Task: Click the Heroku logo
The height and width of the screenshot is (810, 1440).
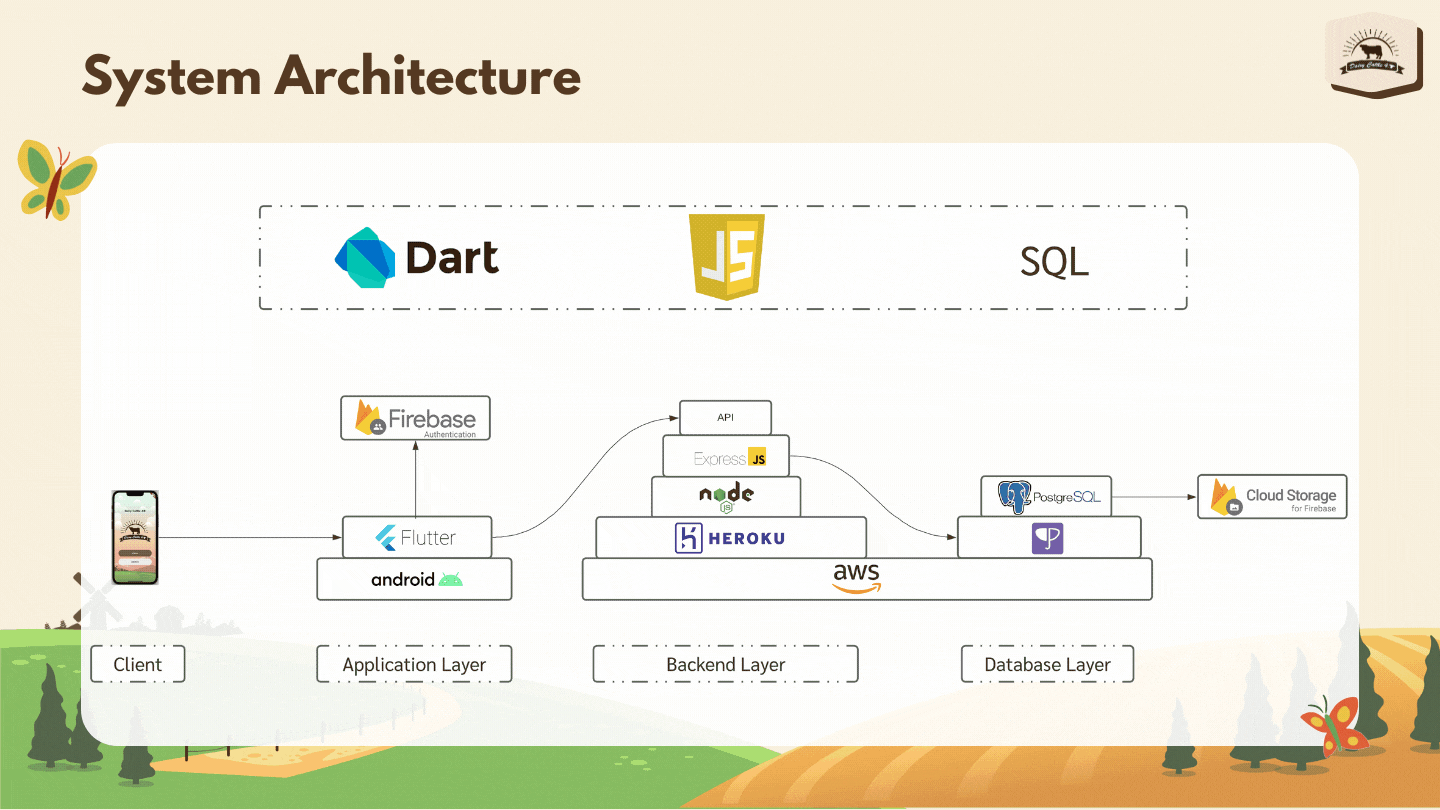Action: tap(730, 538)
